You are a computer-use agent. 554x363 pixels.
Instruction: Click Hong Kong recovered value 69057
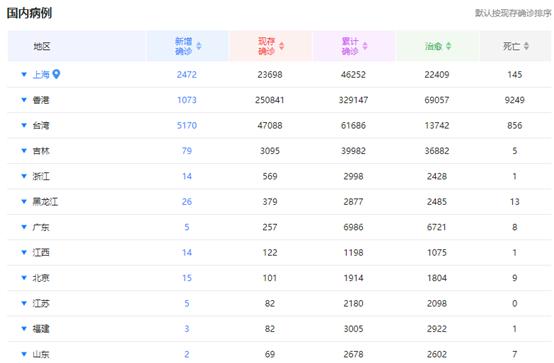437,100
